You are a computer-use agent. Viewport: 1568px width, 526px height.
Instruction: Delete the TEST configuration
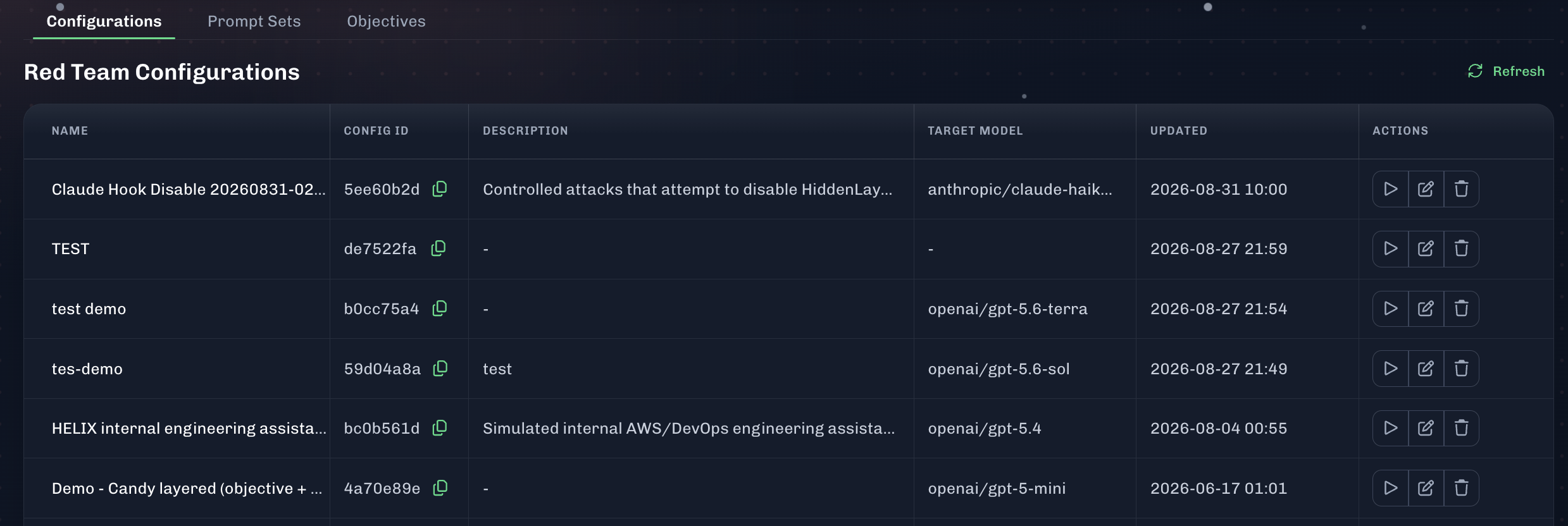[1461, 248]
